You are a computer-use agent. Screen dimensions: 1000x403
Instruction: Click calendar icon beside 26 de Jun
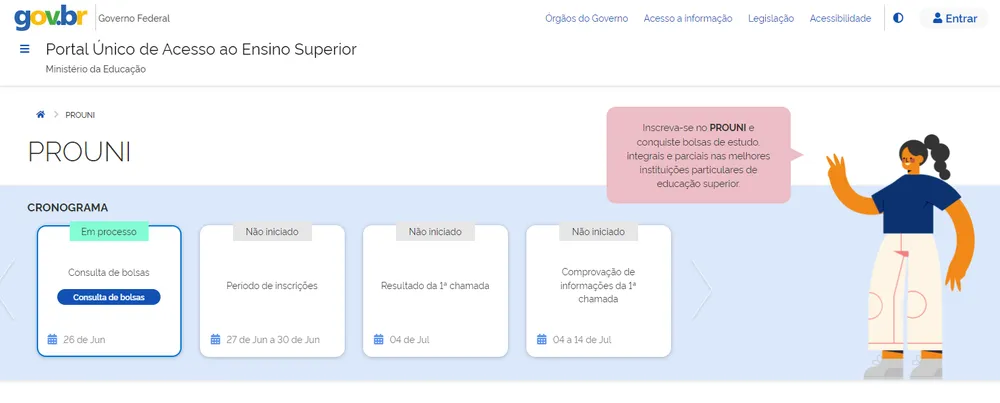click(52, 340)
